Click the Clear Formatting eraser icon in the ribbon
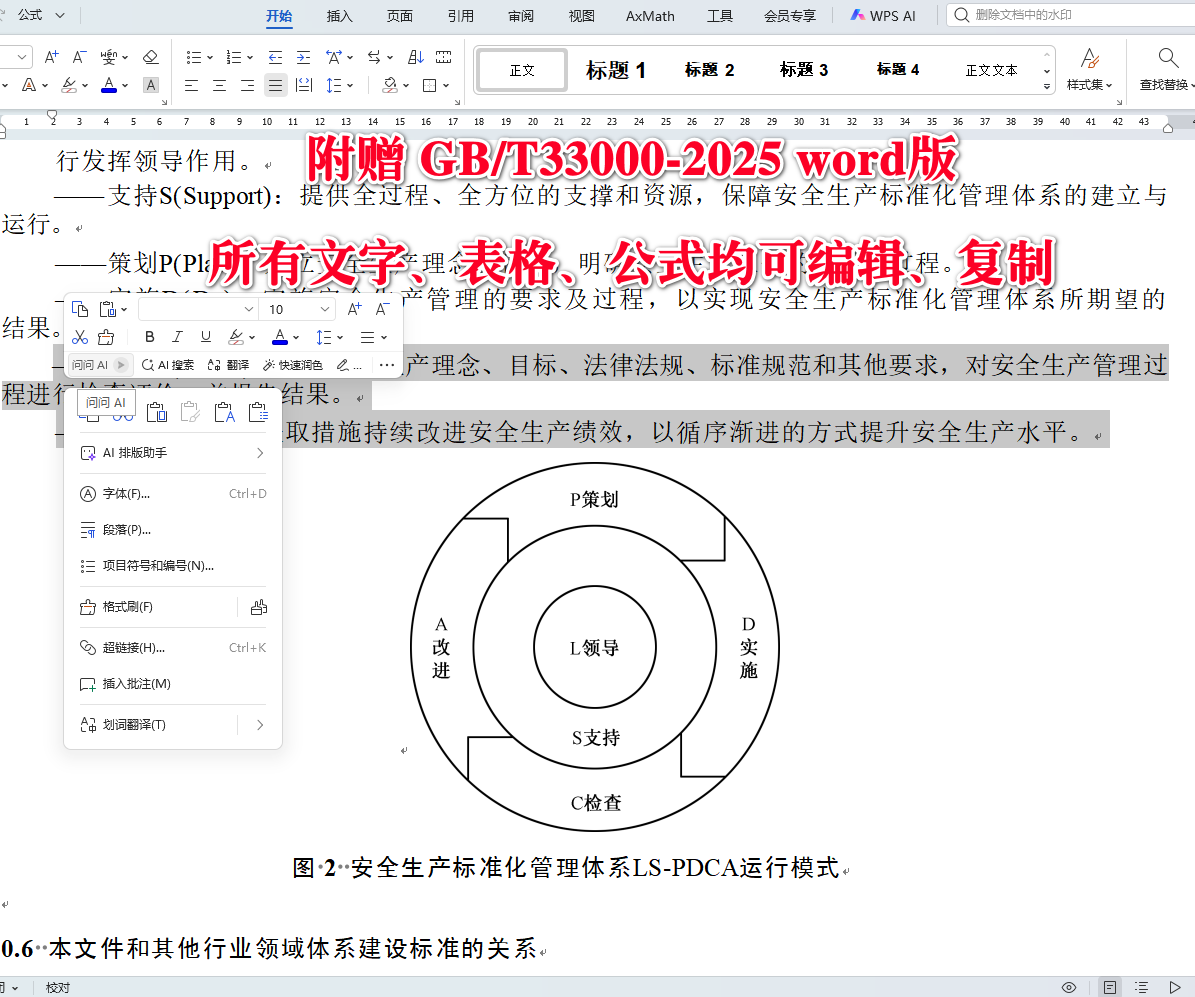This screenshot has height=997, width=1195. coord(151,57)
